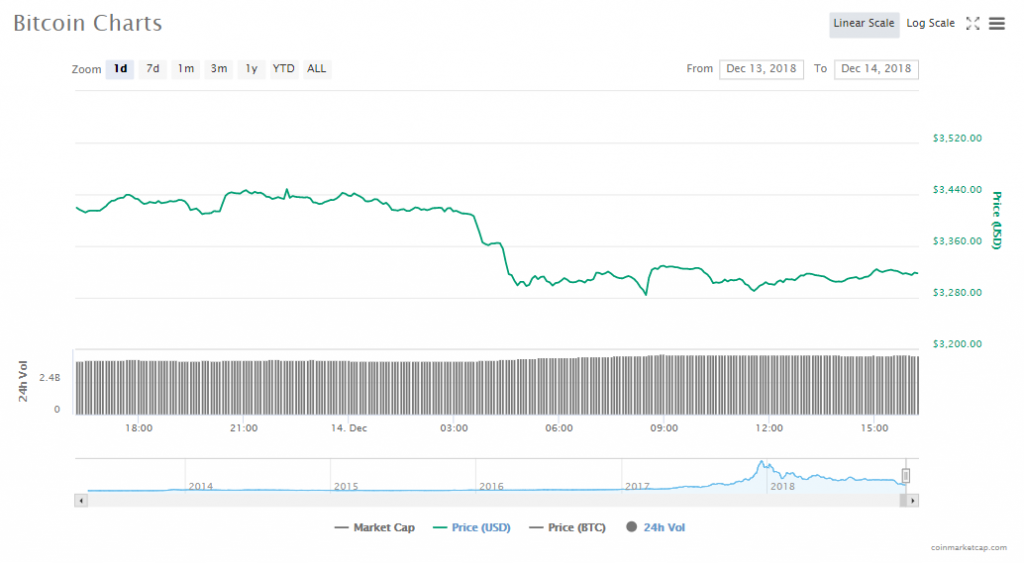Select the 1d zoom range
Screen dimensions: 1024x563
click(120, 69)
